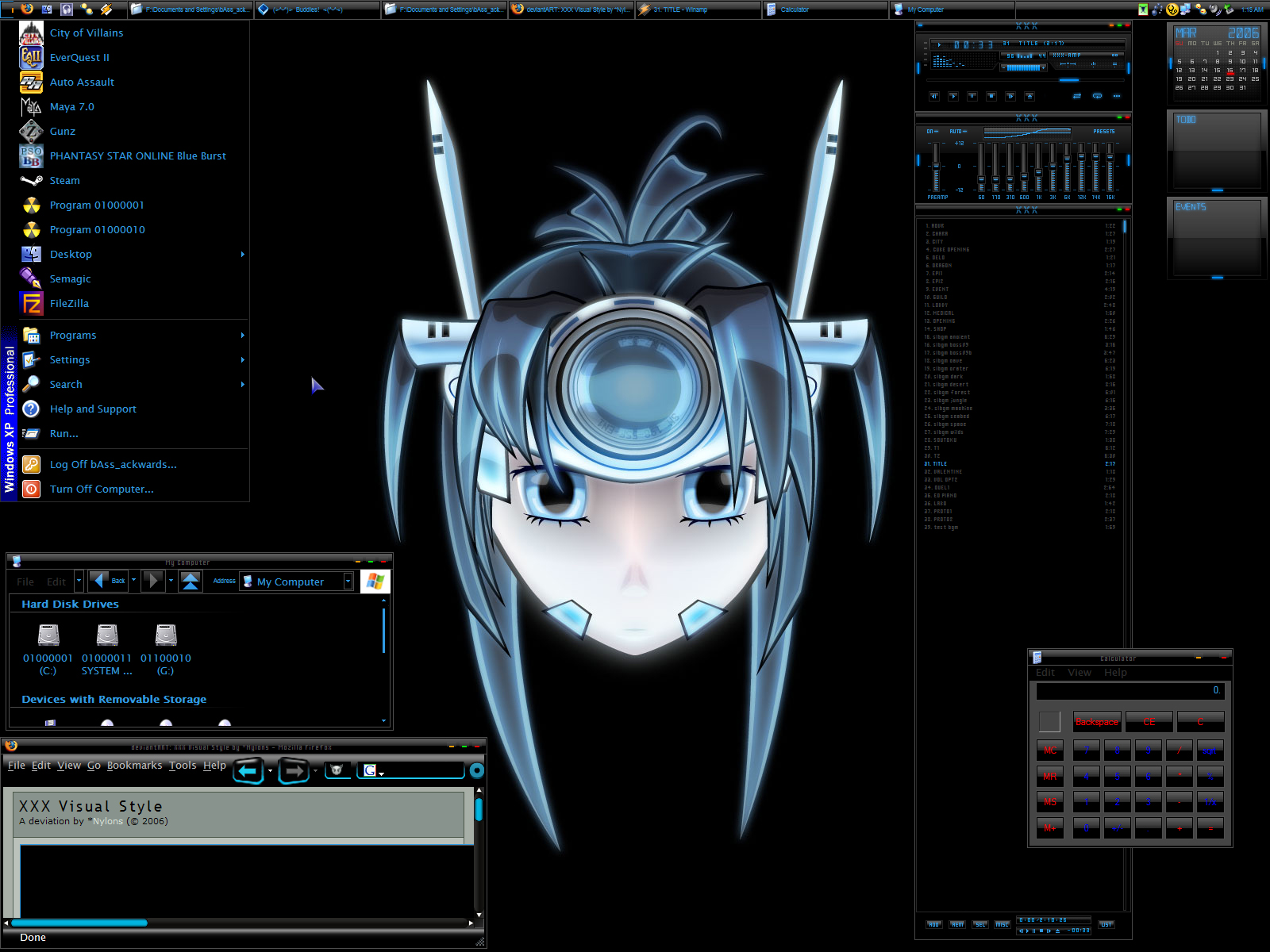Expand the Search submenu
1270x952 pixels.
133,385
